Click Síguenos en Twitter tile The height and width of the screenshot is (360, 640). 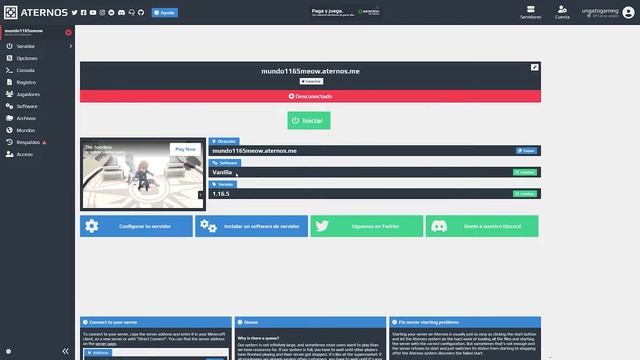(x=367, y=226)
